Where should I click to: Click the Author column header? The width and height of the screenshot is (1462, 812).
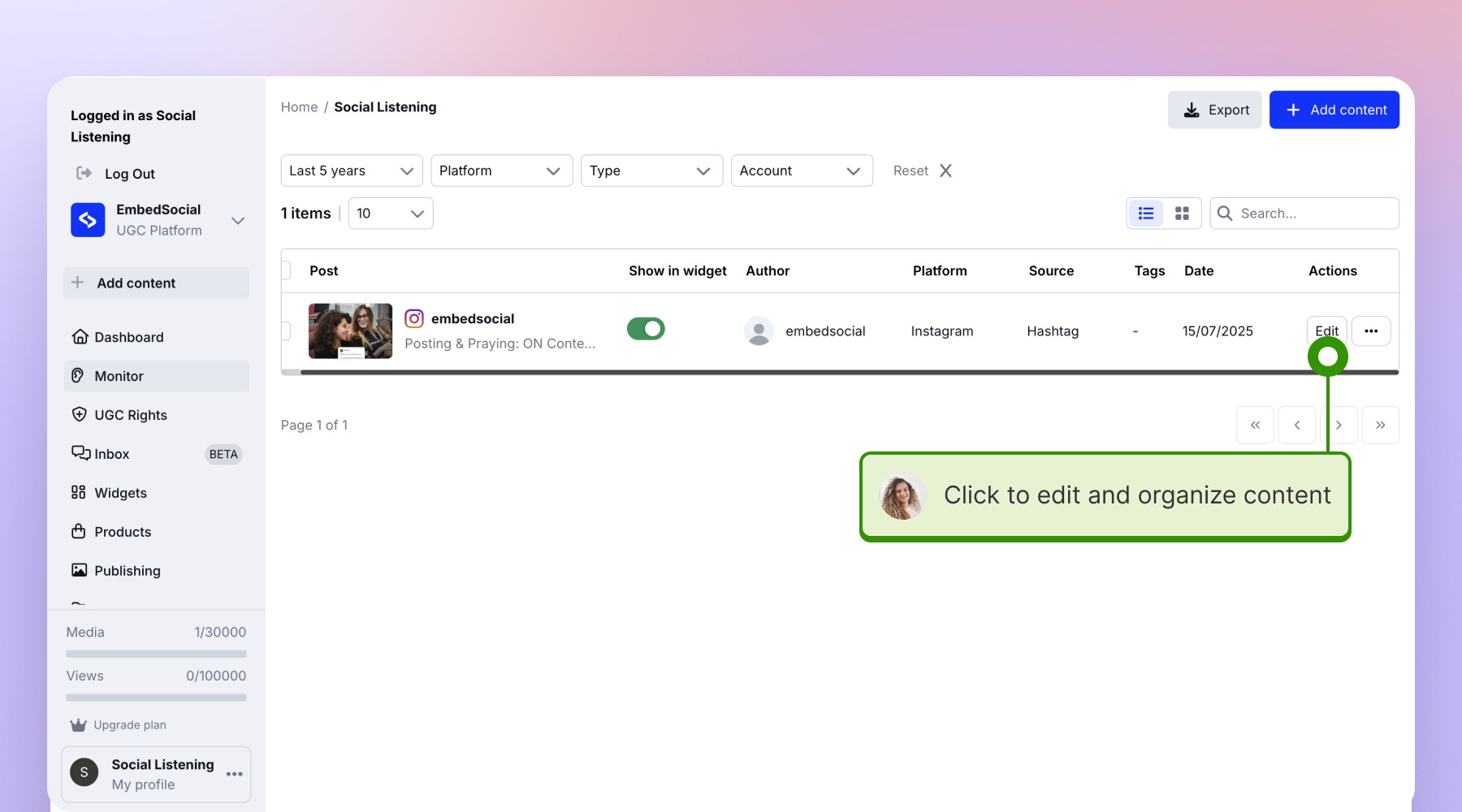[x=768, y=270]
